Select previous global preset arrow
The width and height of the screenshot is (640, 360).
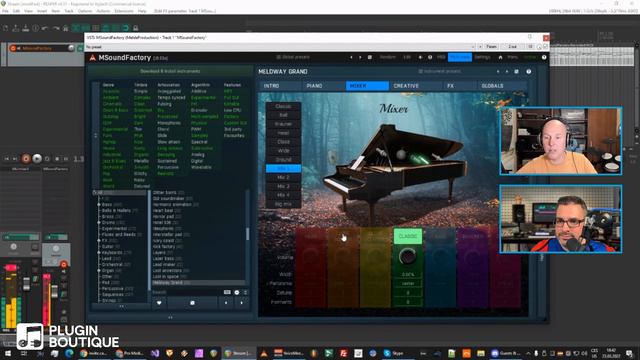pos(351,58)
